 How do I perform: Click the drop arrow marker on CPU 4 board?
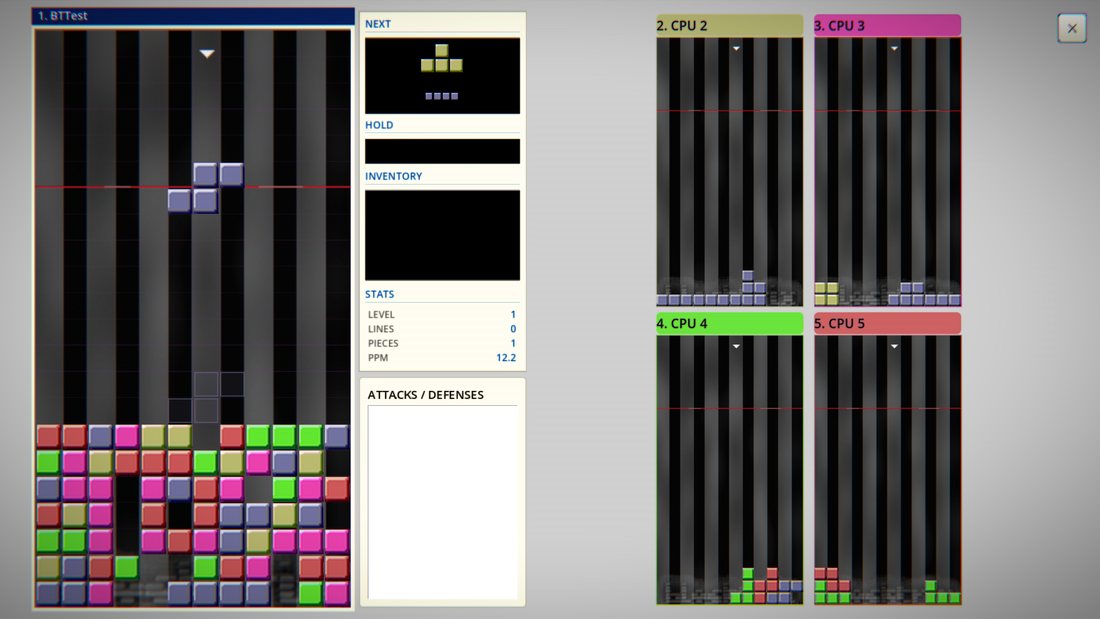pyautogui.click(x=736, y=346)
